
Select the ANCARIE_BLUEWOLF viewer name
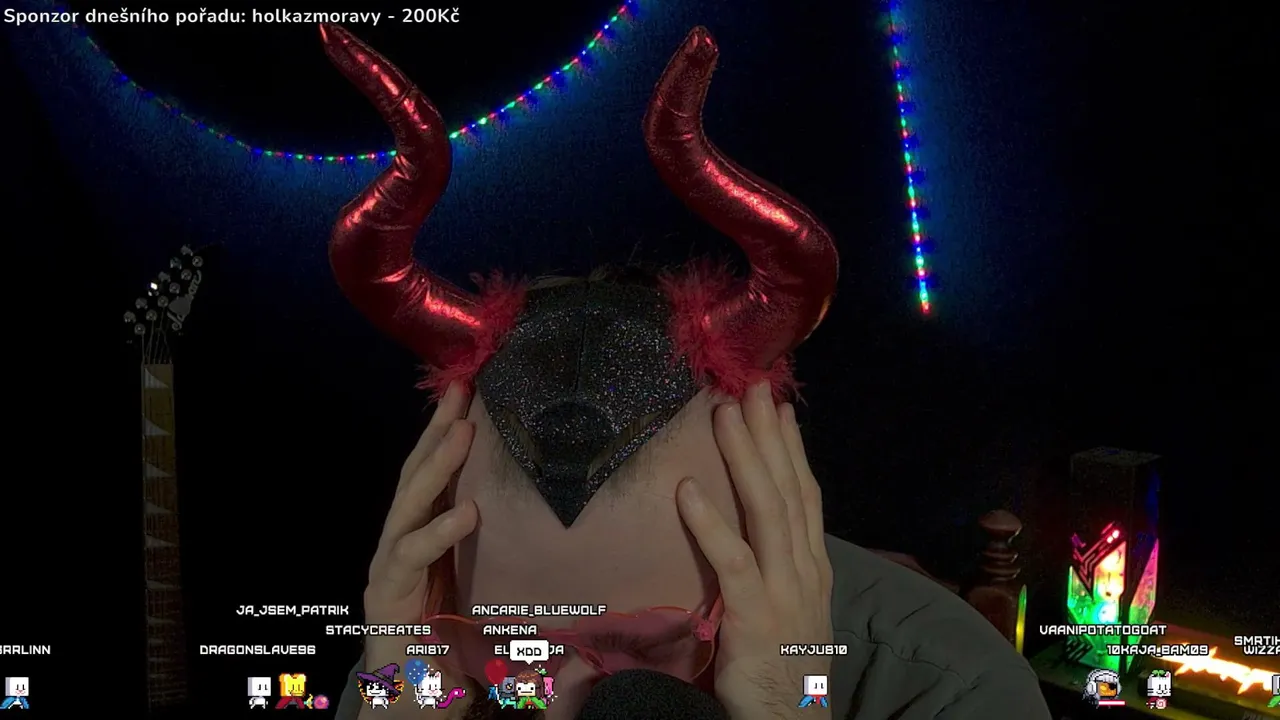tap(539, 610)
